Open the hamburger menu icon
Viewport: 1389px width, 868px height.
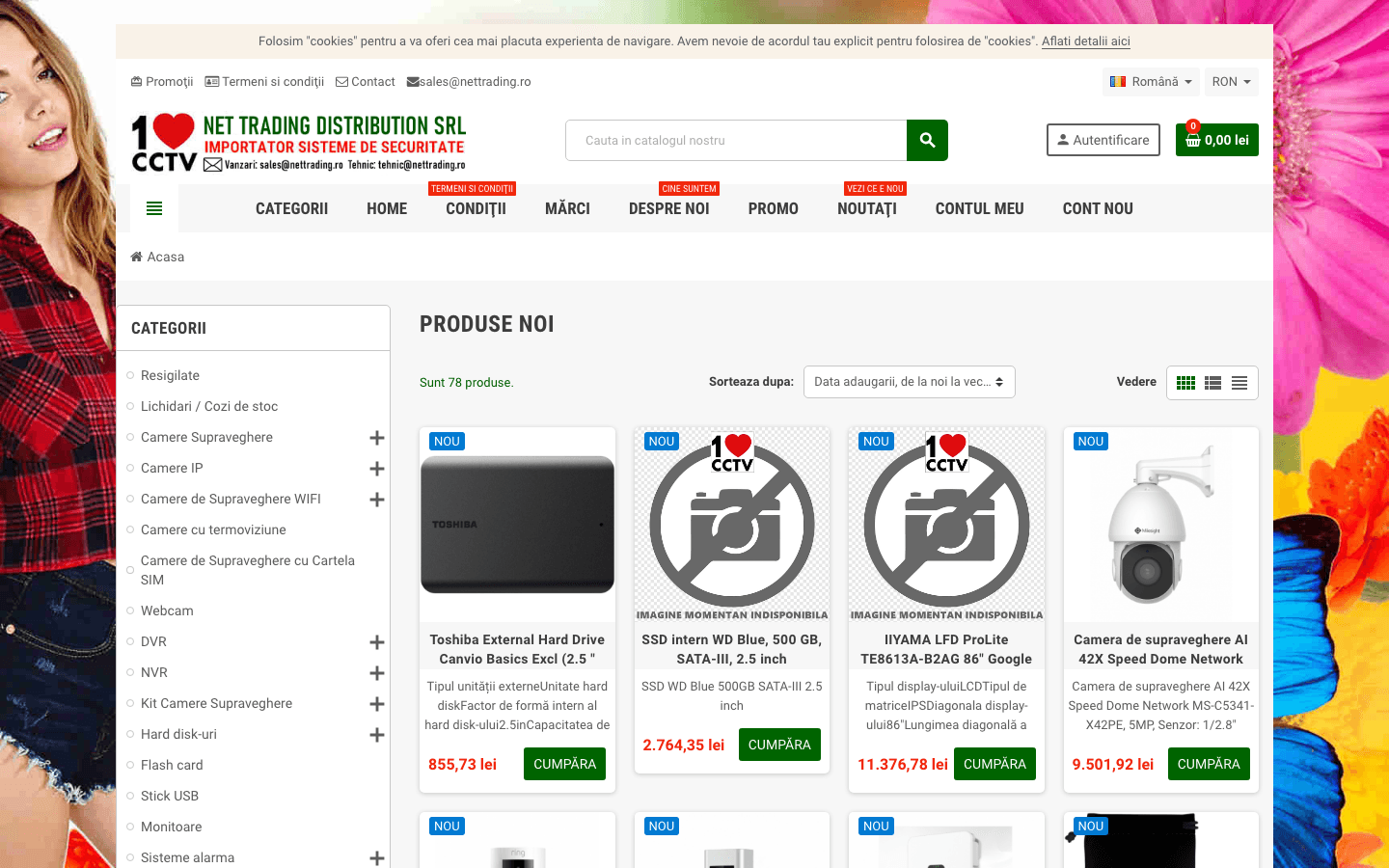coord(154,208)
